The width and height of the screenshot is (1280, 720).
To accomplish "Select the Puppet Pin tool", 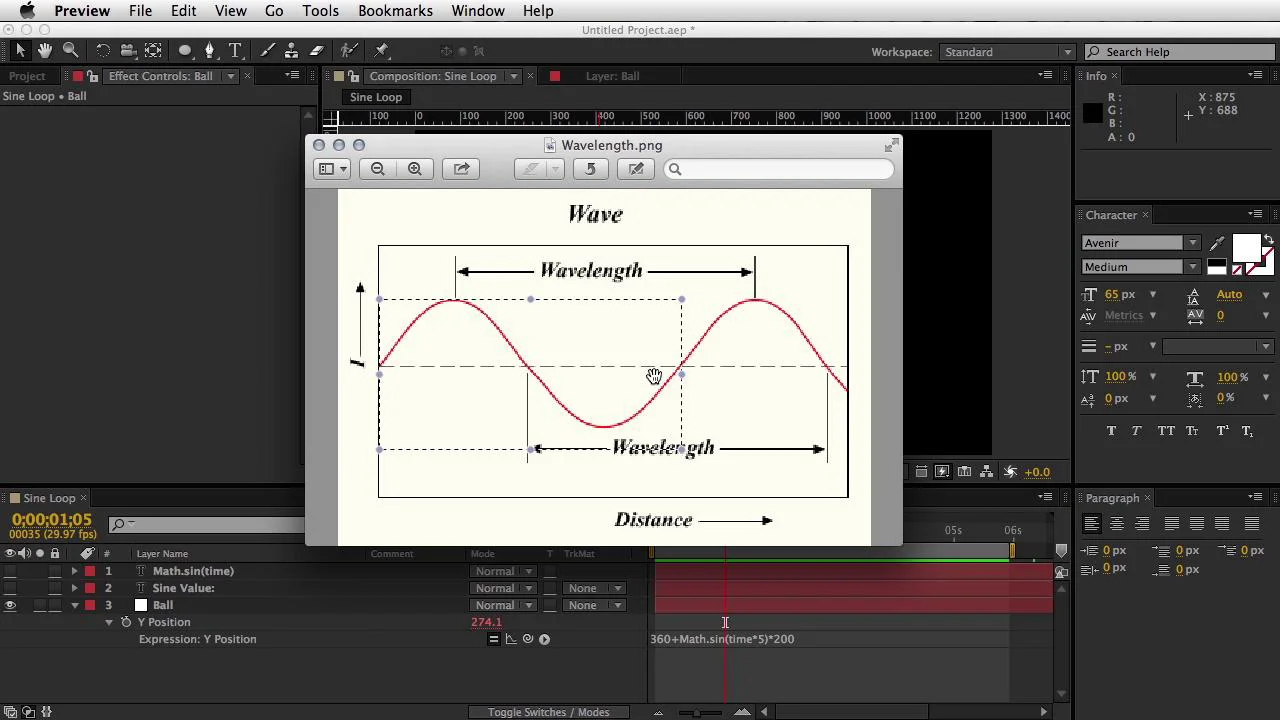I will (x=381, y=50).
